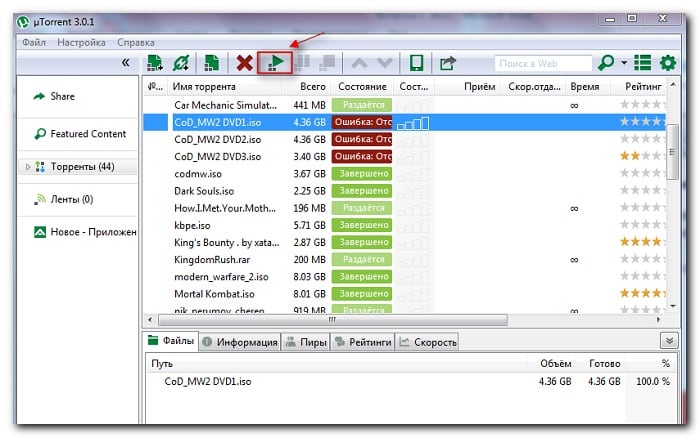700x438 pixels.
Task: Select the CoD_MW2 DVD3.iso torrent
Action: (x=404, y=156)
